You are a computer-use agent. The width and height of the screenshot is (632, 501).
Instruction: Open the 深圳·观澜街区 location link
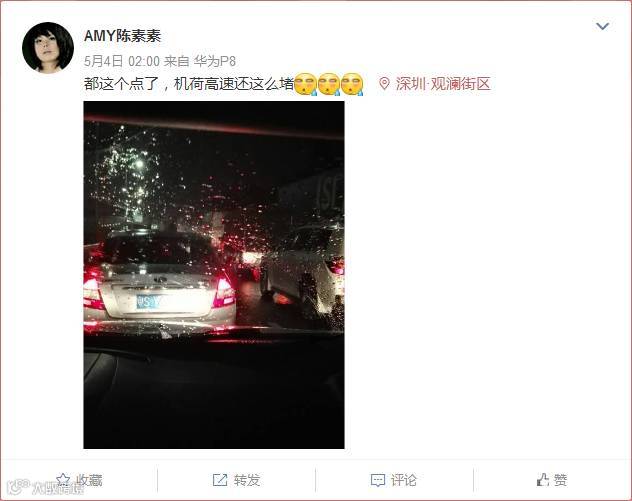443,84
